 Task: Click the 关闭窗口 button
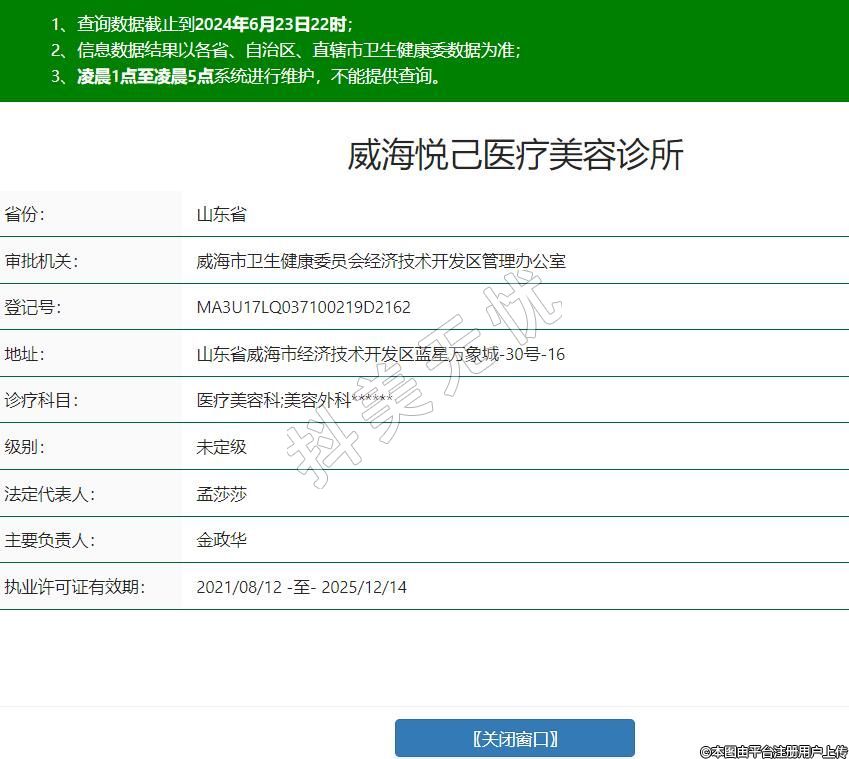click(514, 738)
